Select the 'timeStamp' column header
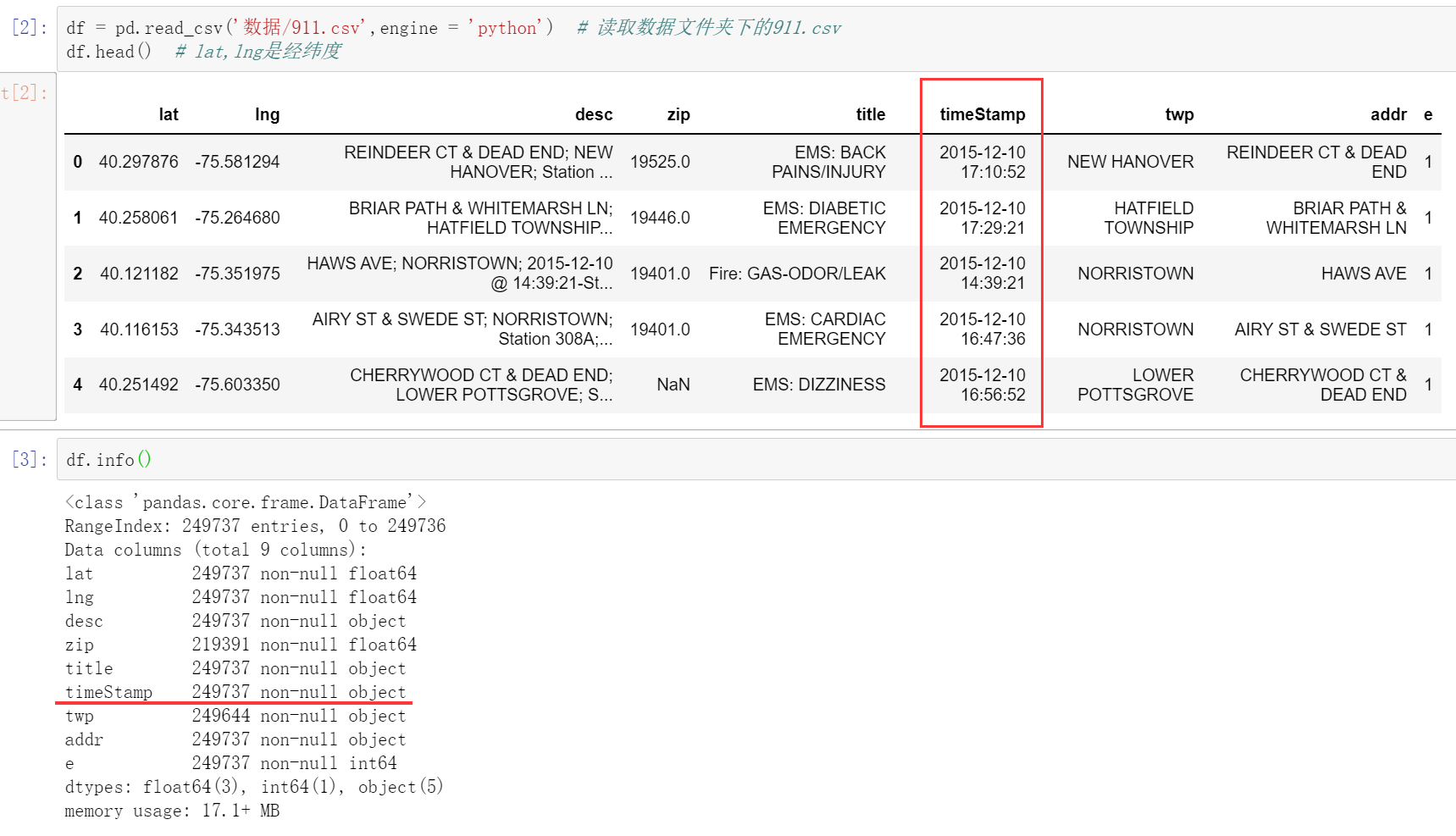1456x836 pixels. pyautogui.click(x=983, y=114)
